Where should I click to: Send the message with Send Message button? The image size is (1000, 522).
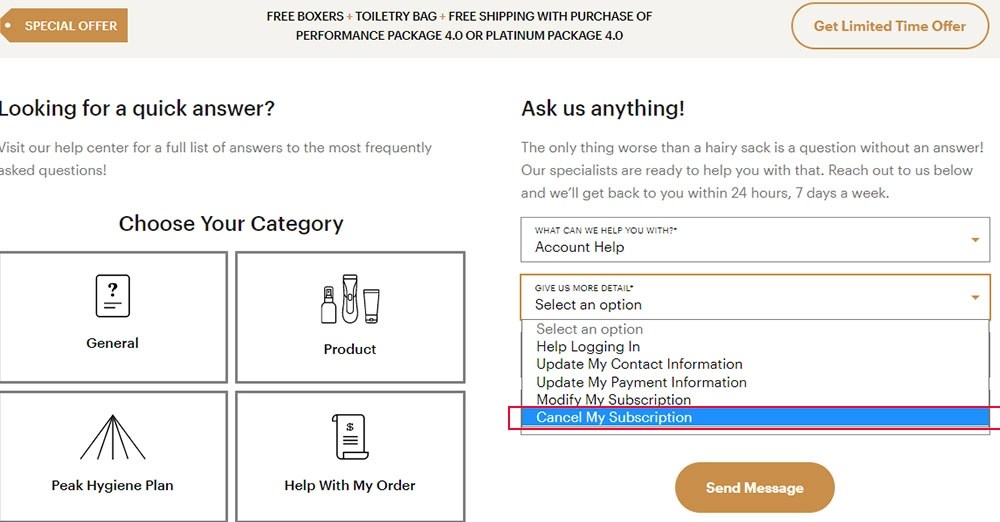[x=754, y=488]
